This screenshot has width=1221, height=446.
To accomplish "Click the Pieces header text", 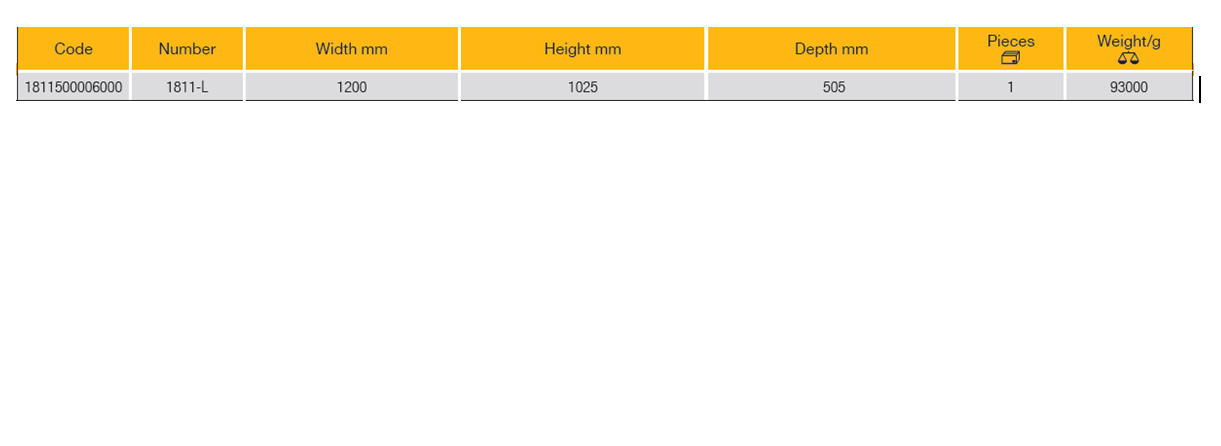I will [1010, 41].
